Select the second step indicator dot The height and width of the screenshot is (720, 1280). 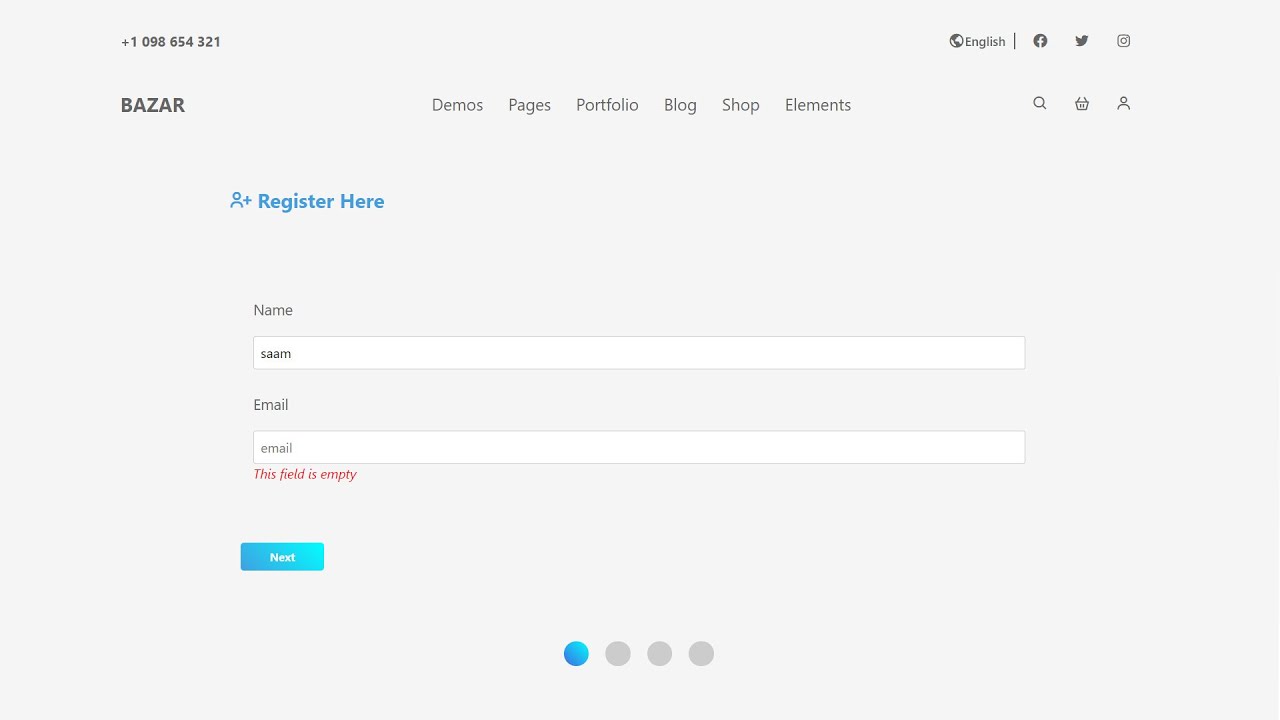(x=618, y=654)
